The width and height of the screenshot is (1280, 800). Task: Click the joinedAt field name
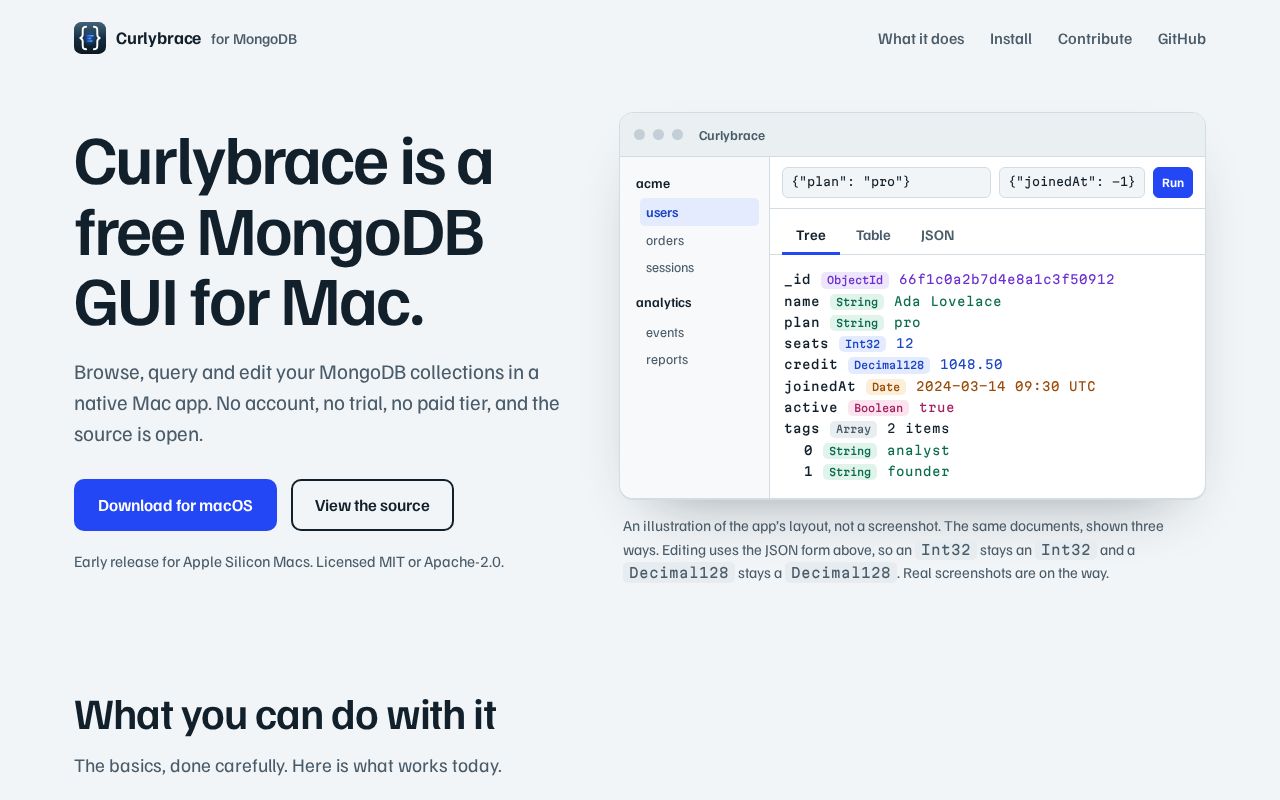820,386
